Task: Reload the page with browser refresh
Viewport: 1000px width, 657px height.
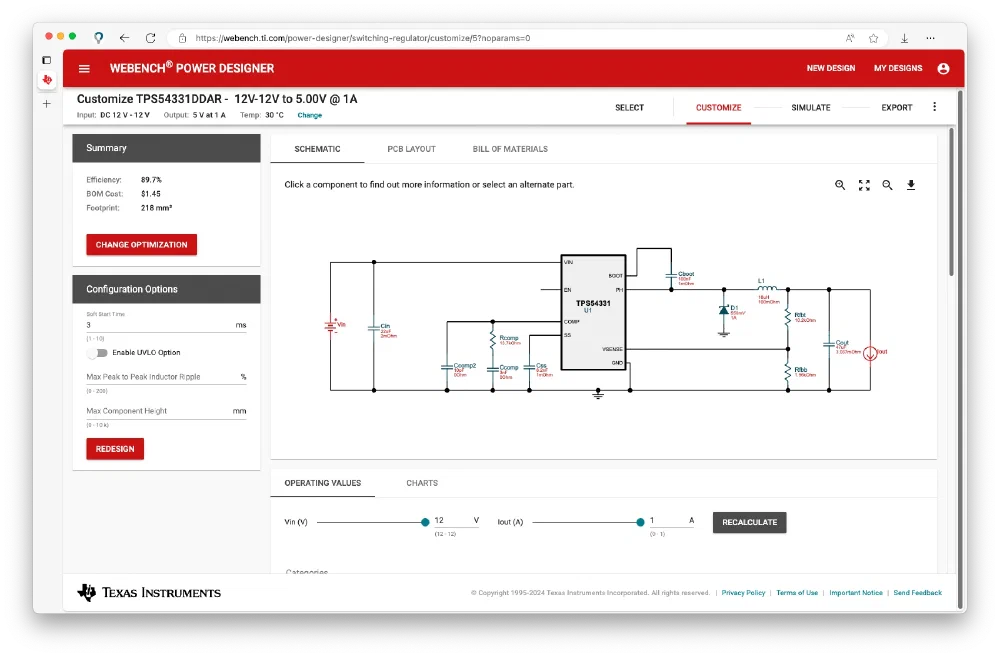Action: pyautogui.click(x=150, y=38)
